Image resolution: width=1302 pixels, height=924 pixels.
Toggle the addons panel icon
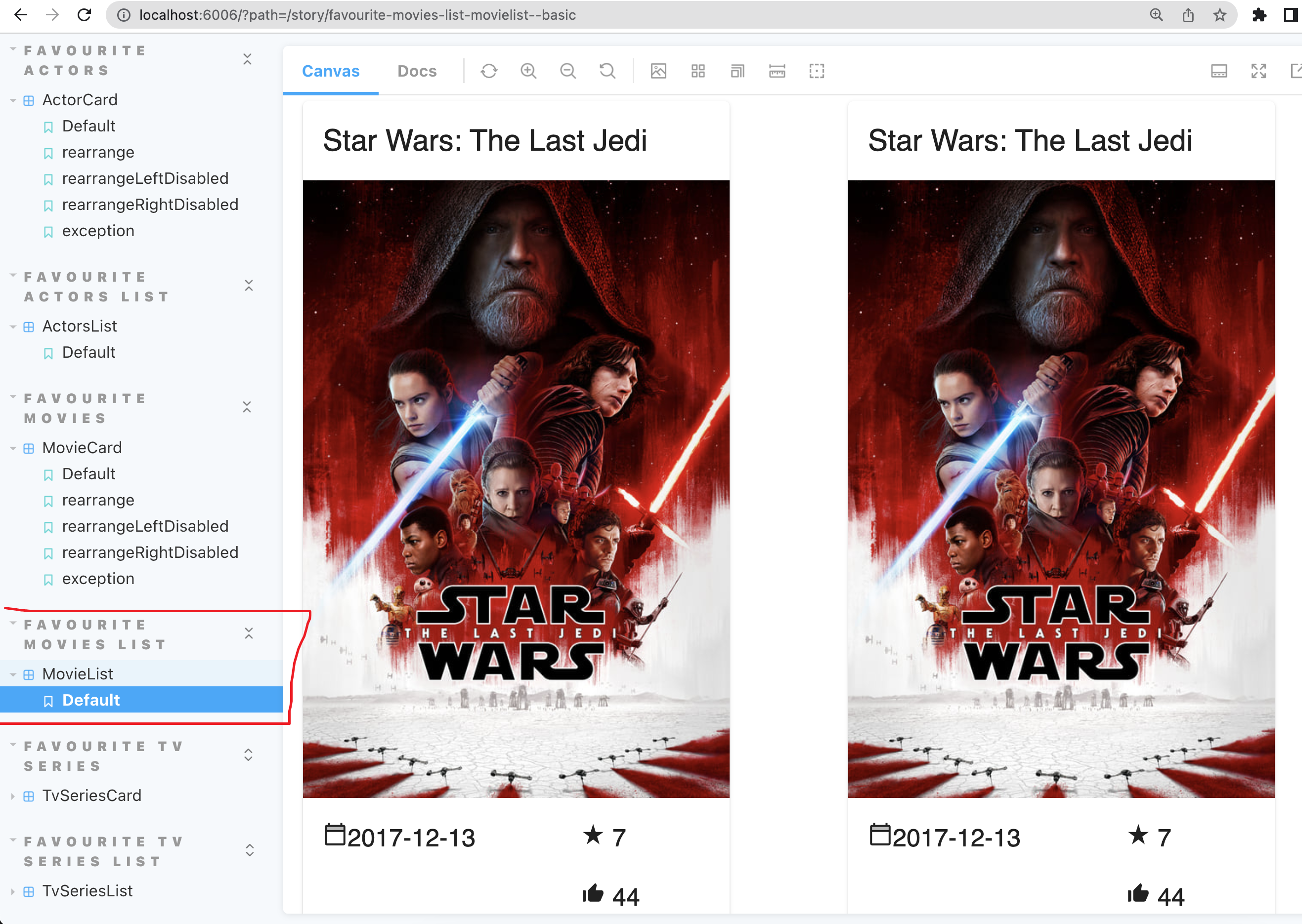(1218, 71)
